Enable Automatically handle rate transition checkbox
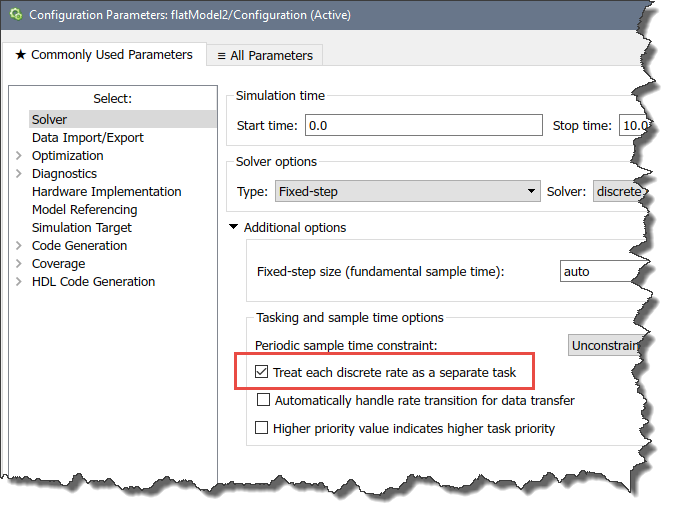 point(263,401)
